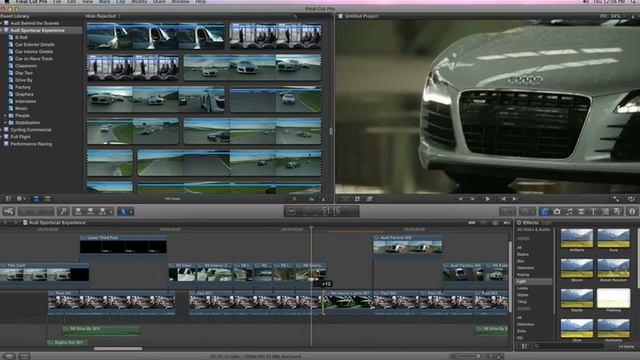This screenshot has width=640, height=360.
Task: Toggle the Effects browser category sidebar
Action: [x=524, y=347]
